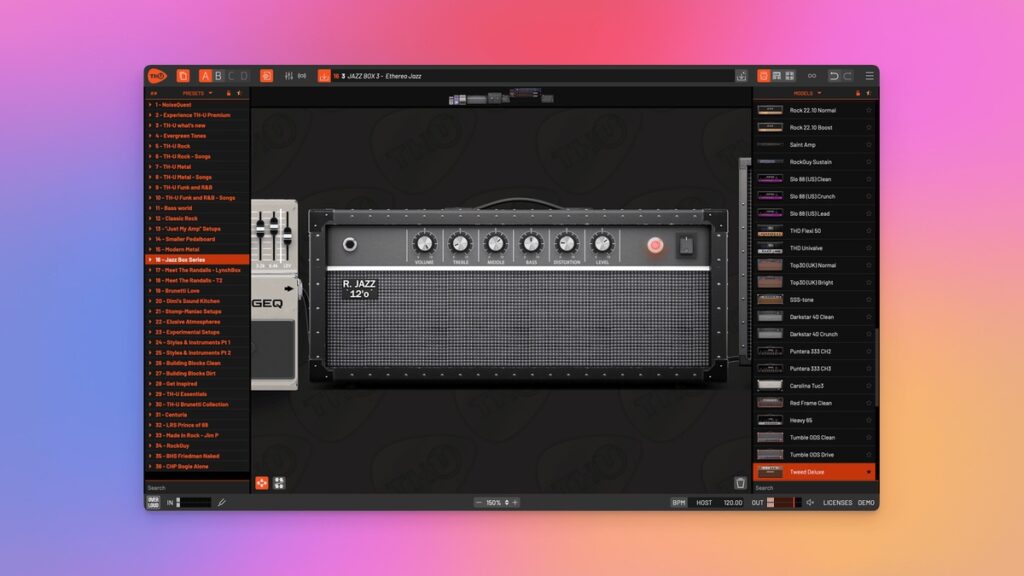Select the multi-slot grid view icon
Image resolution: width=1024 pixels, height=576 pixels.
tap(790, 76)
